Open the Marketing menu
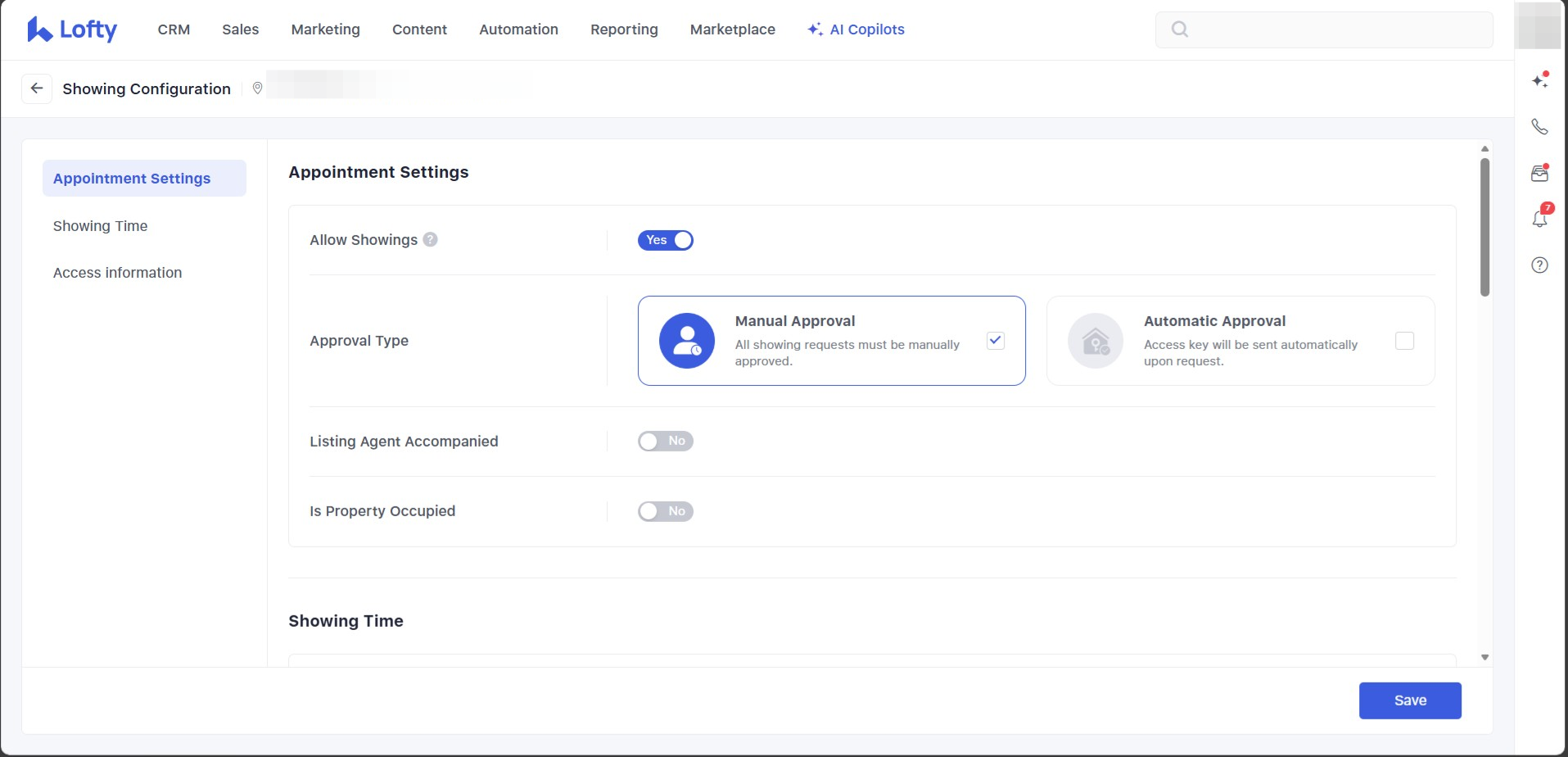This screenshot has width=1568, height=757. (x=325, y=29)
